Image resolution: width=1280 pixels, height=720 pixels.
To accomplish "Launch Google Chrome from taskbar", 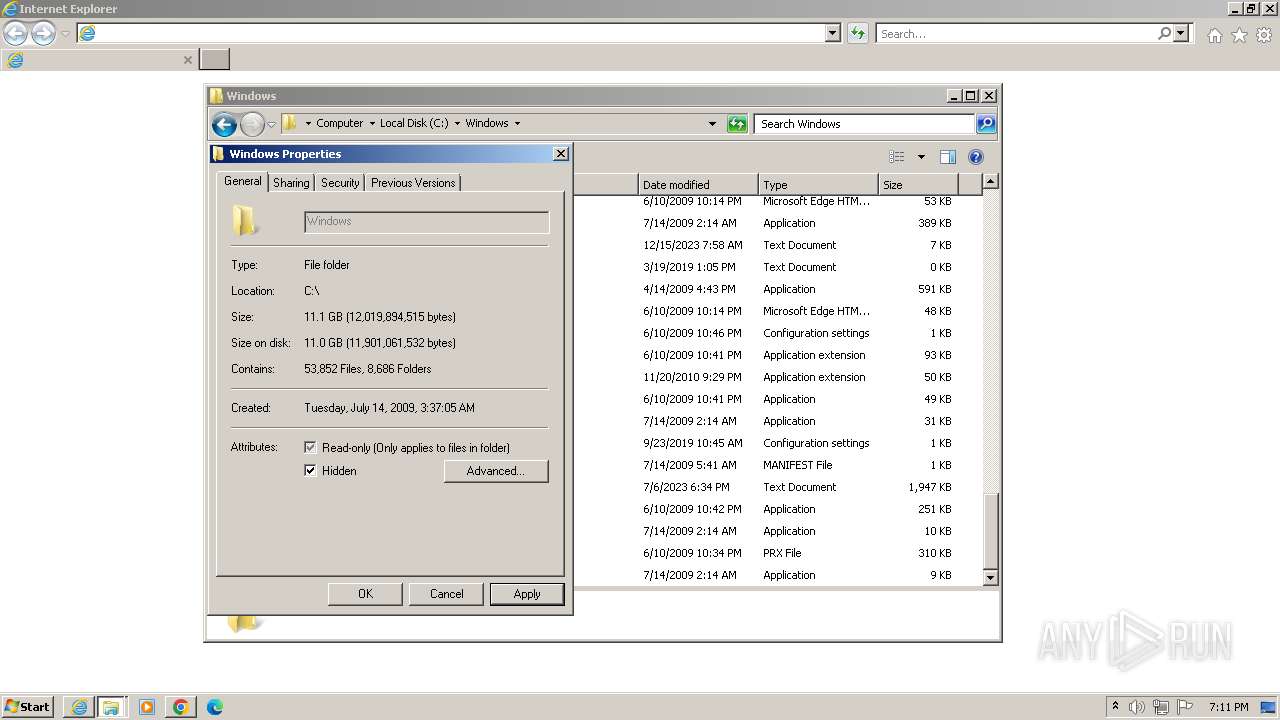I will [x=181, y=707].
